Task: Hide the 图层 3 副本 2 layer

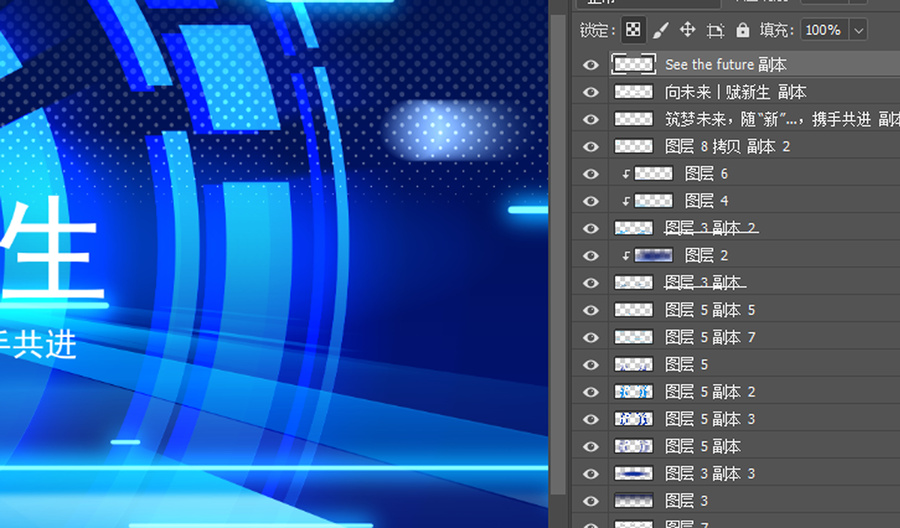Action: pos(591,228)
